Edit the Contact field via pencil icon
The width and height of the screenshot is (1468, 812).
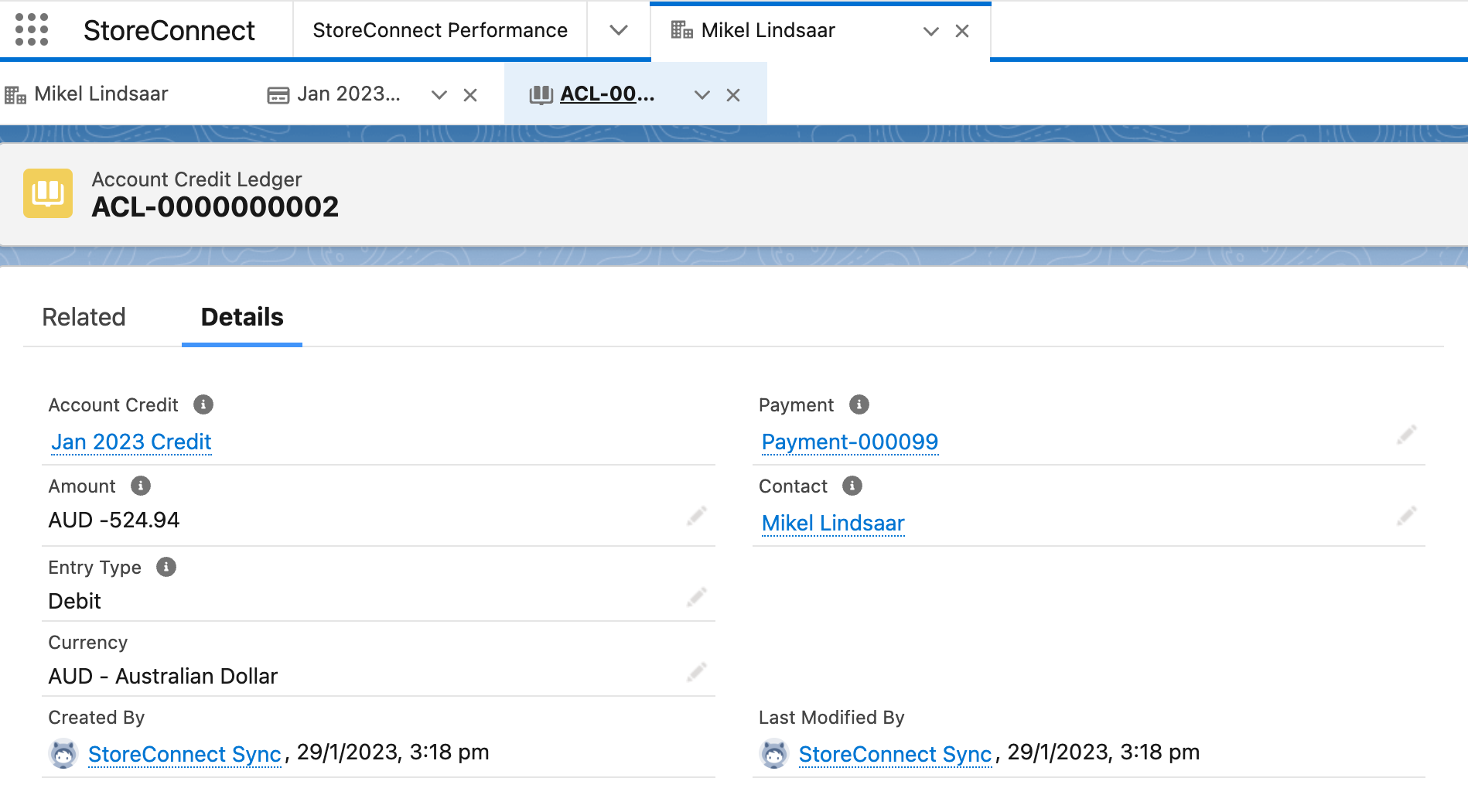click(x=1407, y=515)
